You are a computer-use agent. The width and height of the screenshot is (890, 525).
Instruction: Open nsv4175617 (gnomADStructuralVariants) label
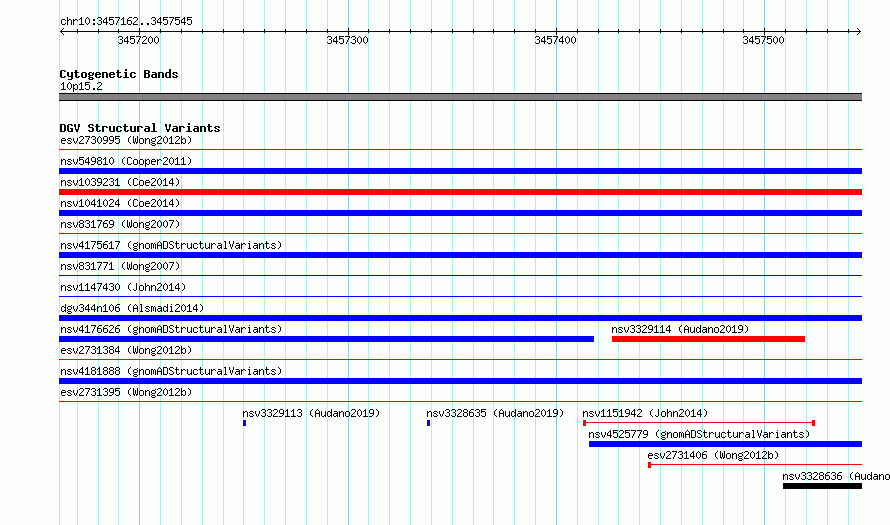171,245
